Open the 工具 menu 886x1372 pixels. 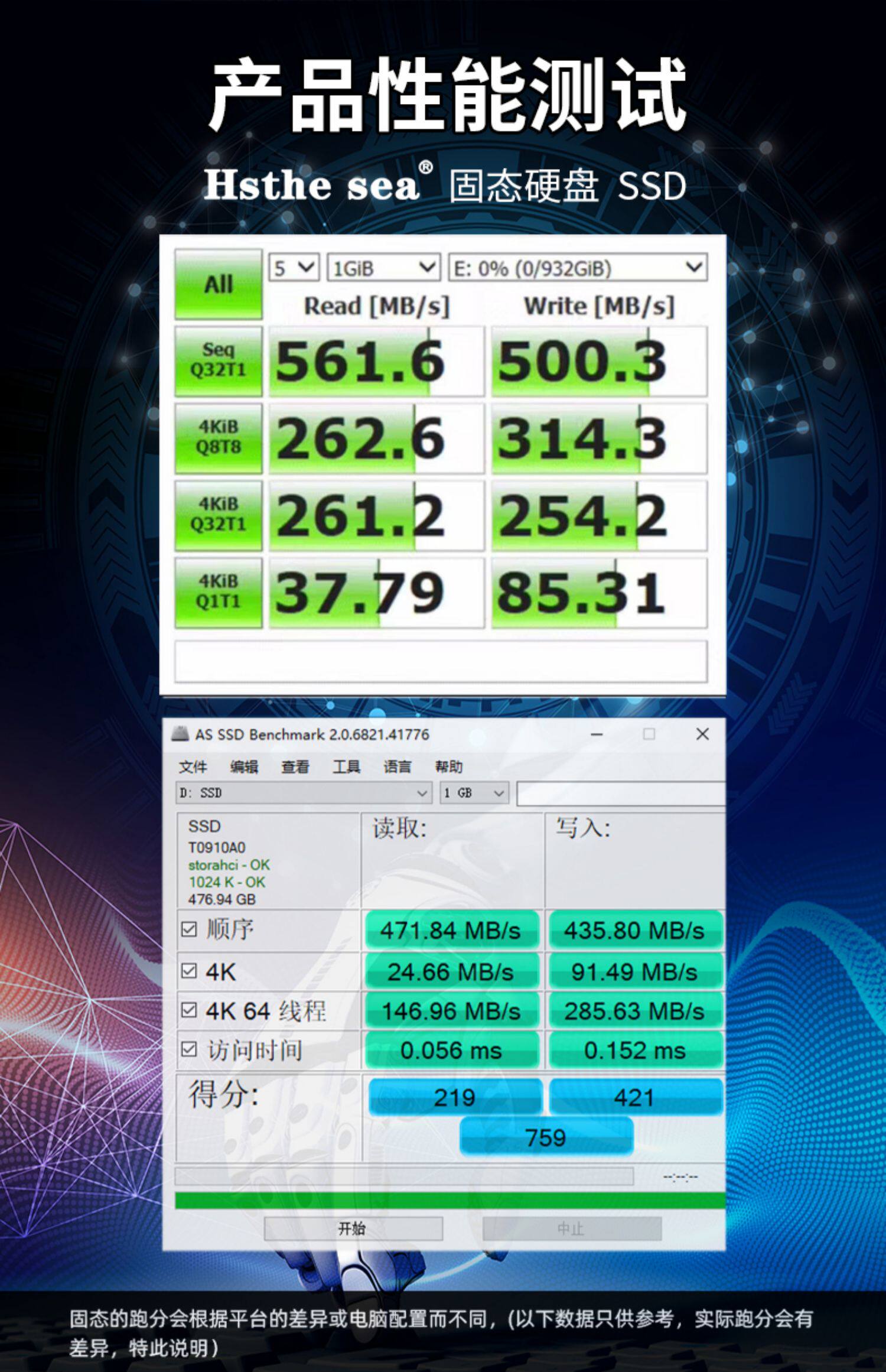click(x=346, y=767)
